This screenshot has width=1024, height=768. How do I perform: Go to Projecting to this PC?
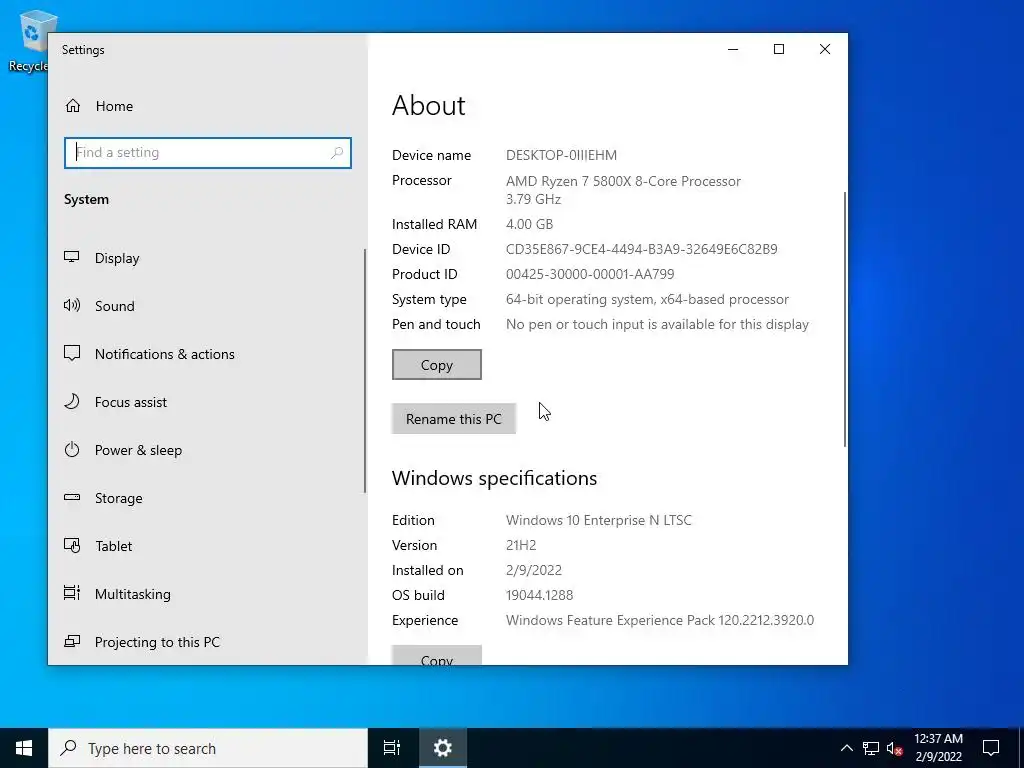click(206, 642)
